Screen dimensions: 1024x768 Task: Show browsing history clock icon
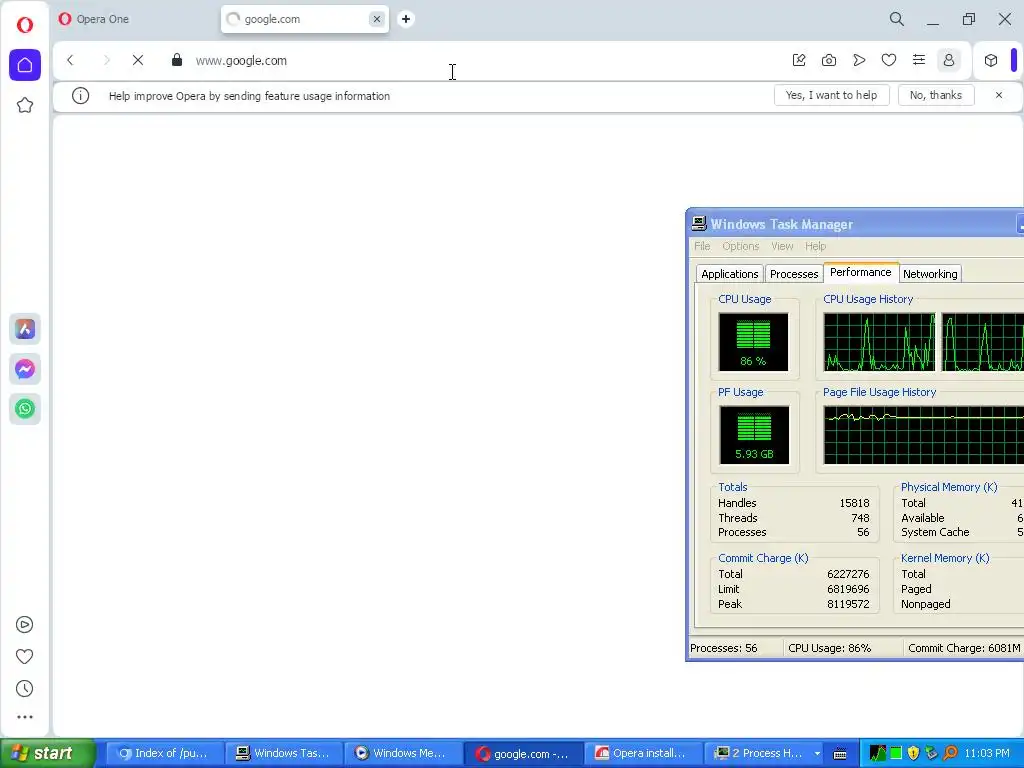point(24,688)
